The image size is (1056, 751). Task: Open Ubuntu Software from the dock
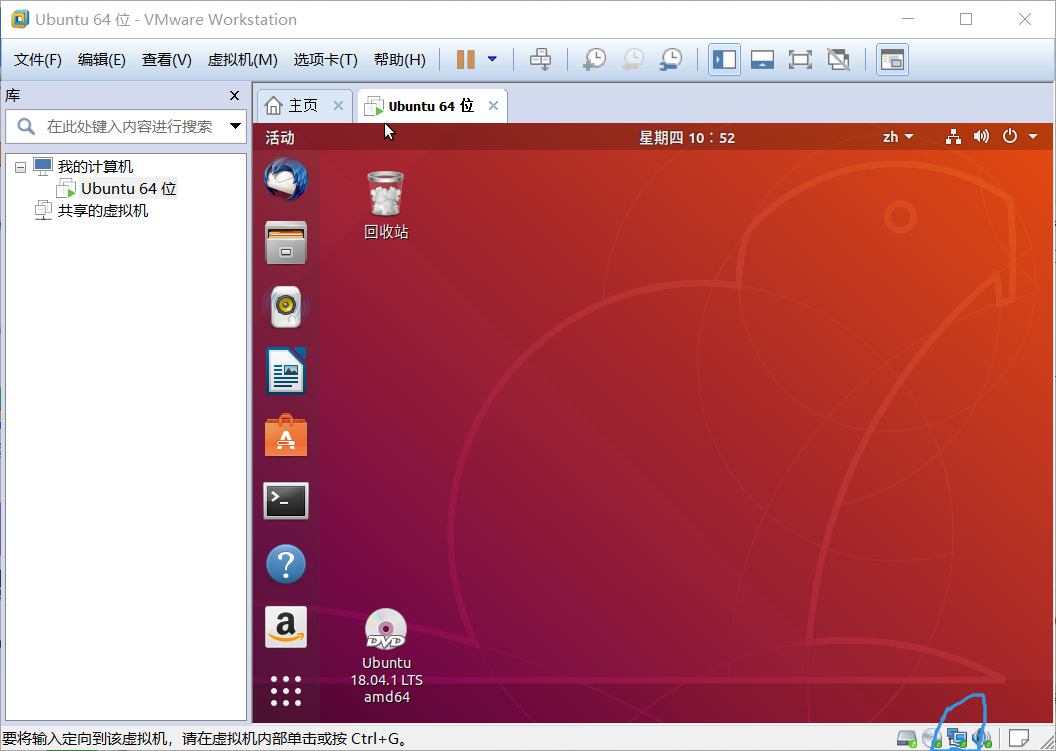pos(286,435)
